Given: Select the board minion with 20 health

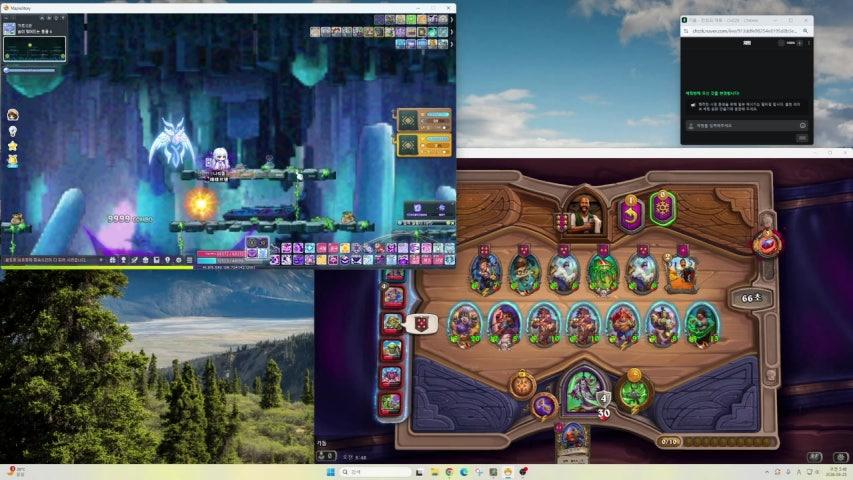Looking at the screenshot, I should click(x=465, y=325).
